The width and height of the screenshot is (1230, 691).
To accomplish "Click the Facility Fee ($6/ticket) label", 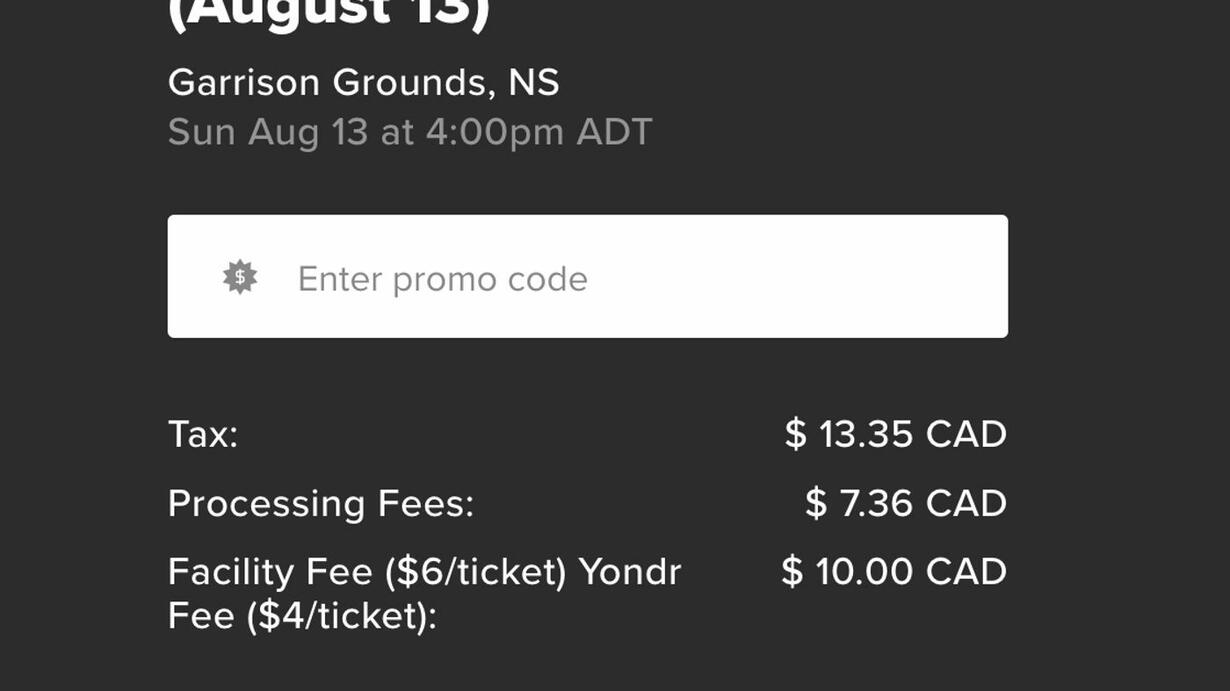I will tap(368, 573).
